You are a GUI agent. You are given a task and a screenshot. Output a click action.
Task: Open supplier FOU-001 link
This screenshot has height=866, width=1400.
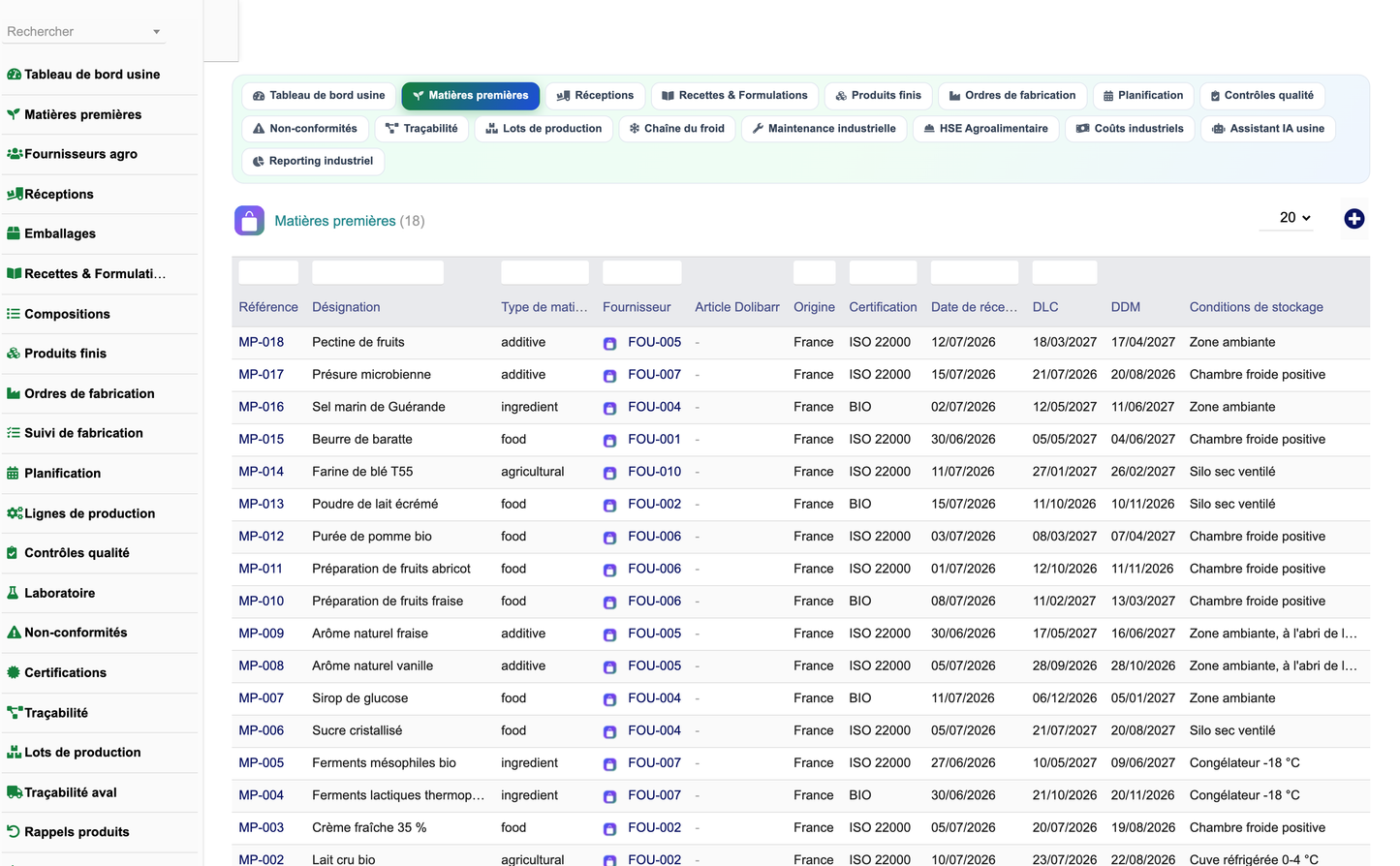click(654, 439)
